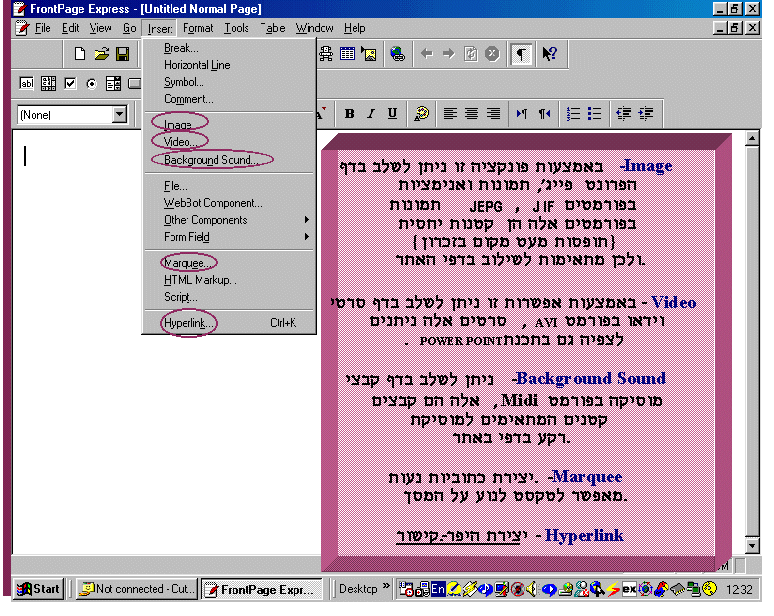Click the Decrease Indent icon

pyautogui.click(x=623, y=114)
